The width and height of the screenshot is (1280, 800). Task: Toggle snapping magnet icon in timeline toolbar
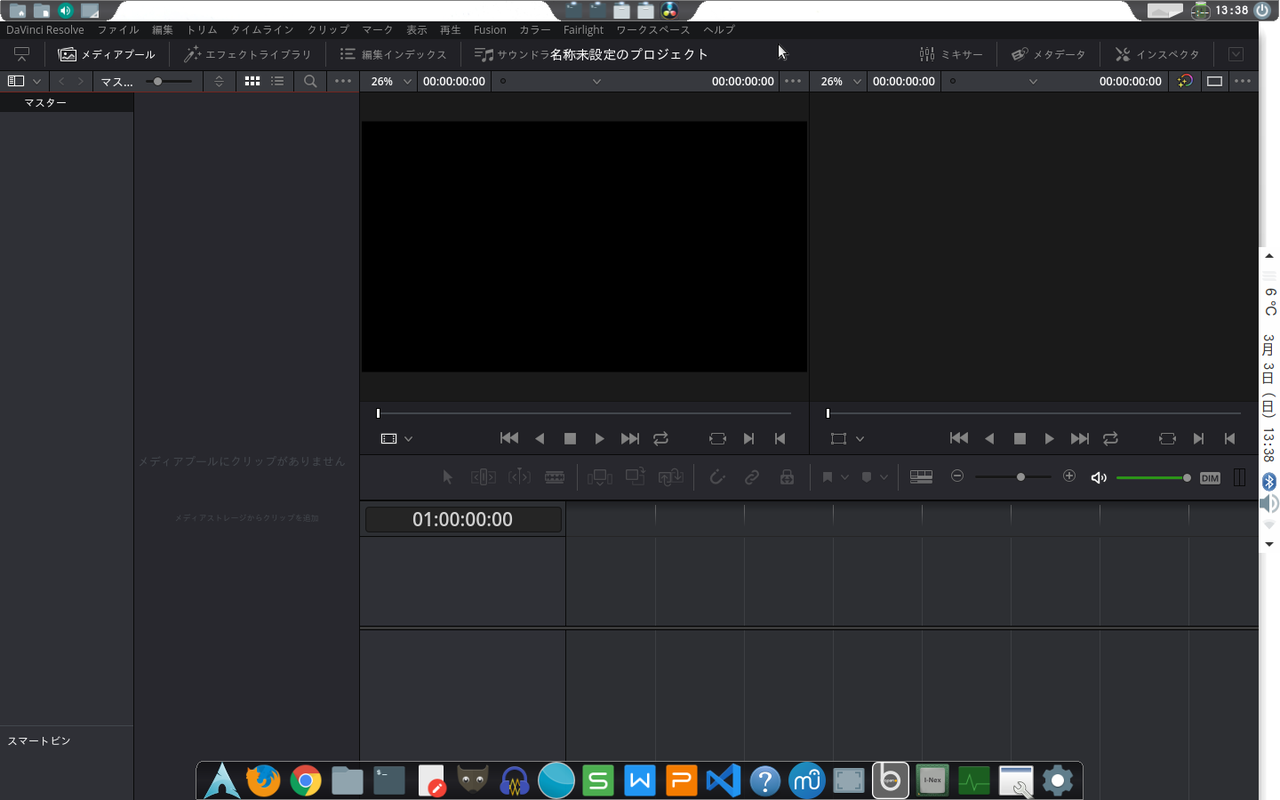(x=717, y=478)
